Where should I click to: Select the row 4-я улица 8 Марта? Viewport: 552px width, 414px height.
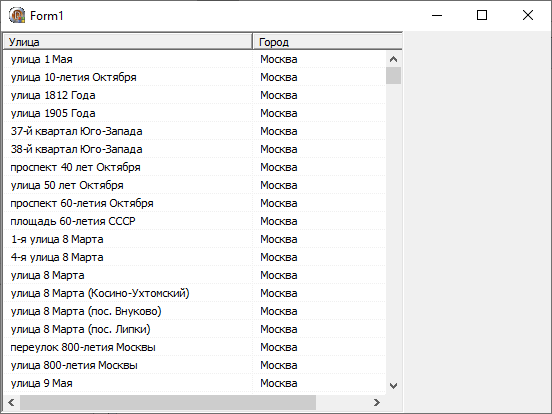(x=195, y=257)
